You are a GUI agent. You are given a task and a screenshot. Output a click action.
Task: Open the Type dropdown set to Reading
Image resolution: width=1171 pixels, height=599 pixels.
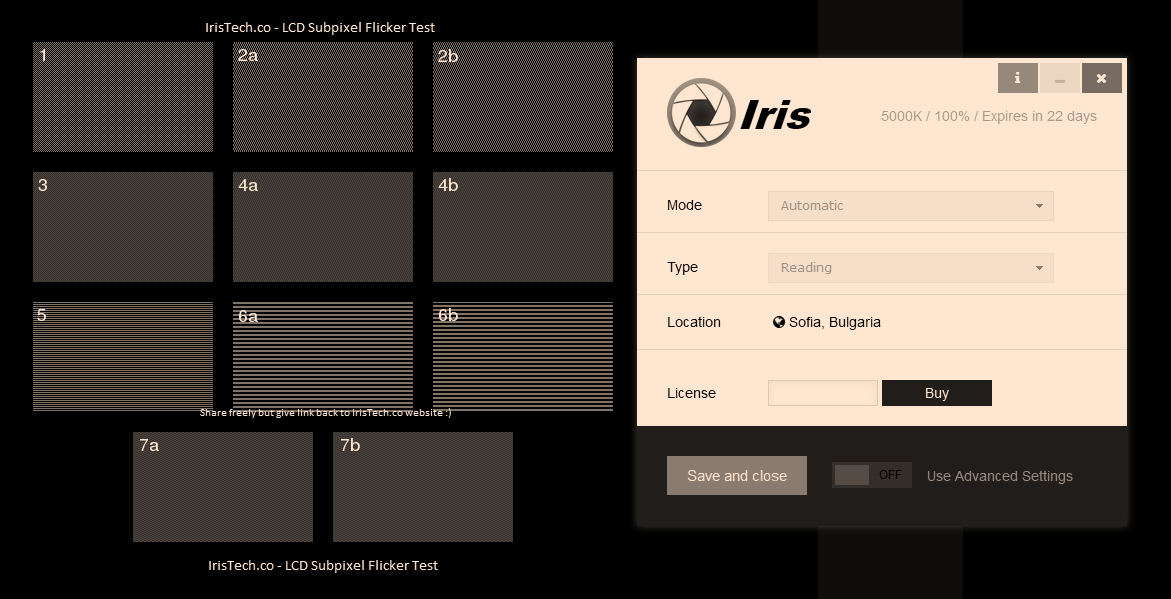coord(910,267)
